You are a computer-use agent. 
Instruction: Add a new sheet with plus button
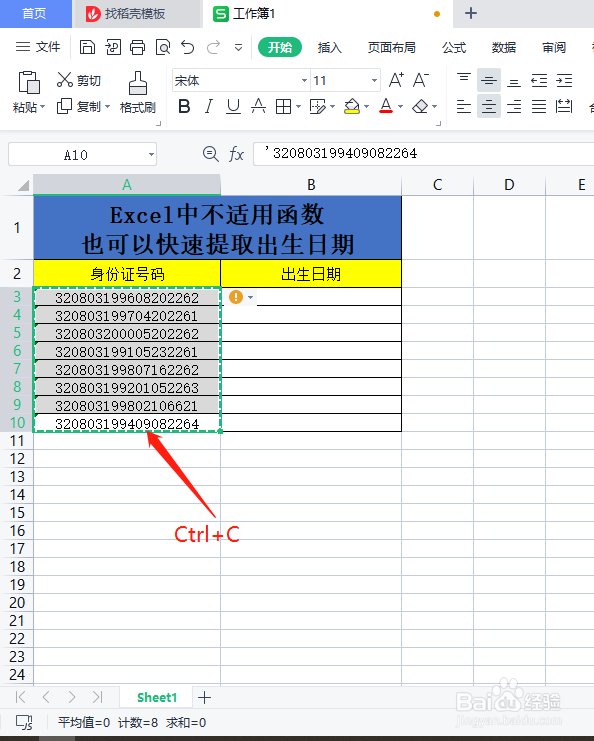204,698
